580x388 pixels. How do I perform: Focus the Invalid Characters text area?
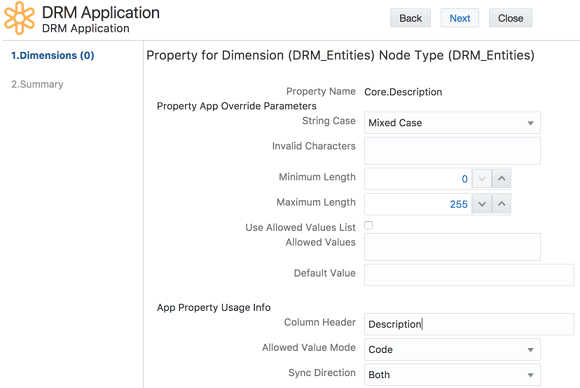[x=452, y=151]
